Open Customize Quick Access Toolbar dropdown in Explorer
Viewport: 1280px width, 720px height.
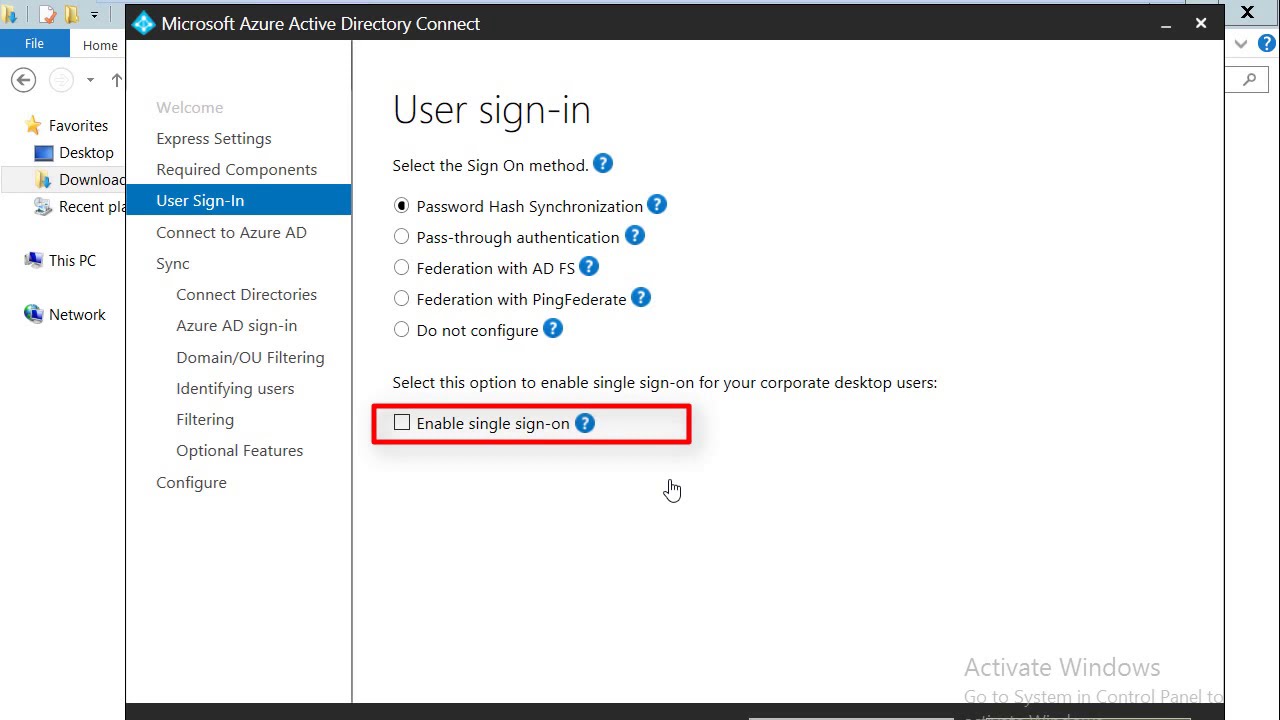click(x=95, y=15)
